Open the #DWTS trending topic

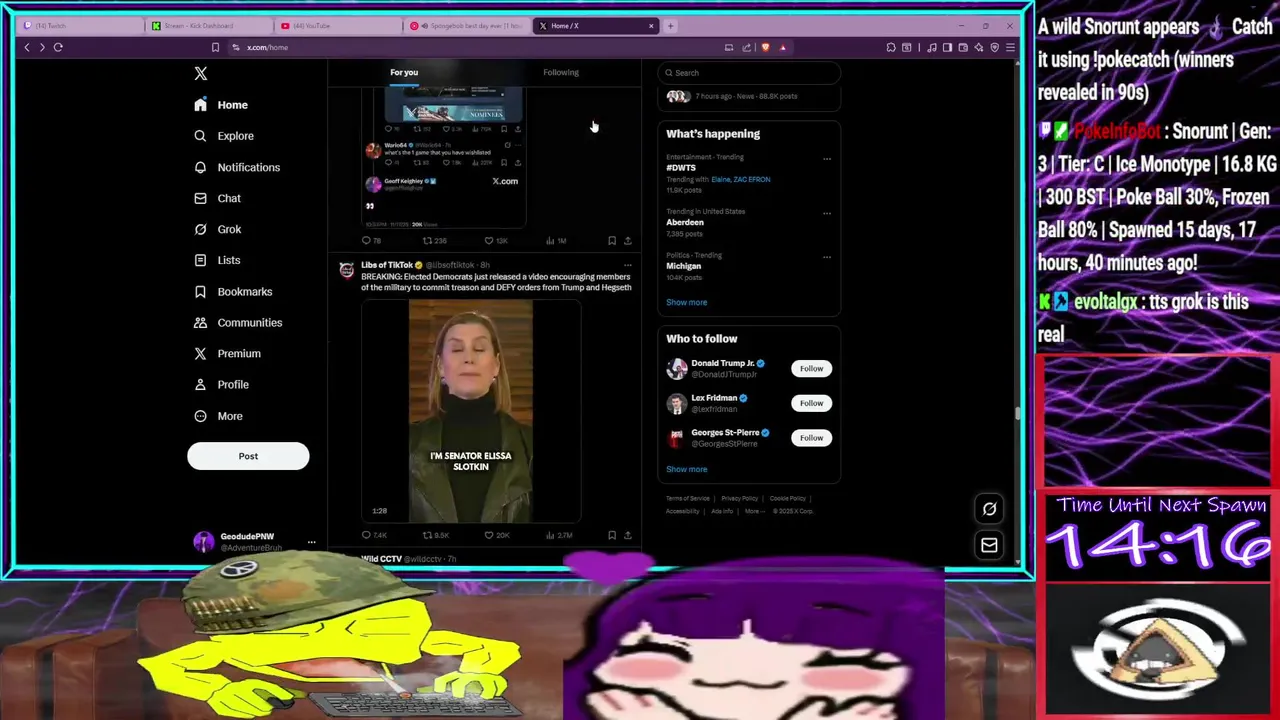pos(681,168)
